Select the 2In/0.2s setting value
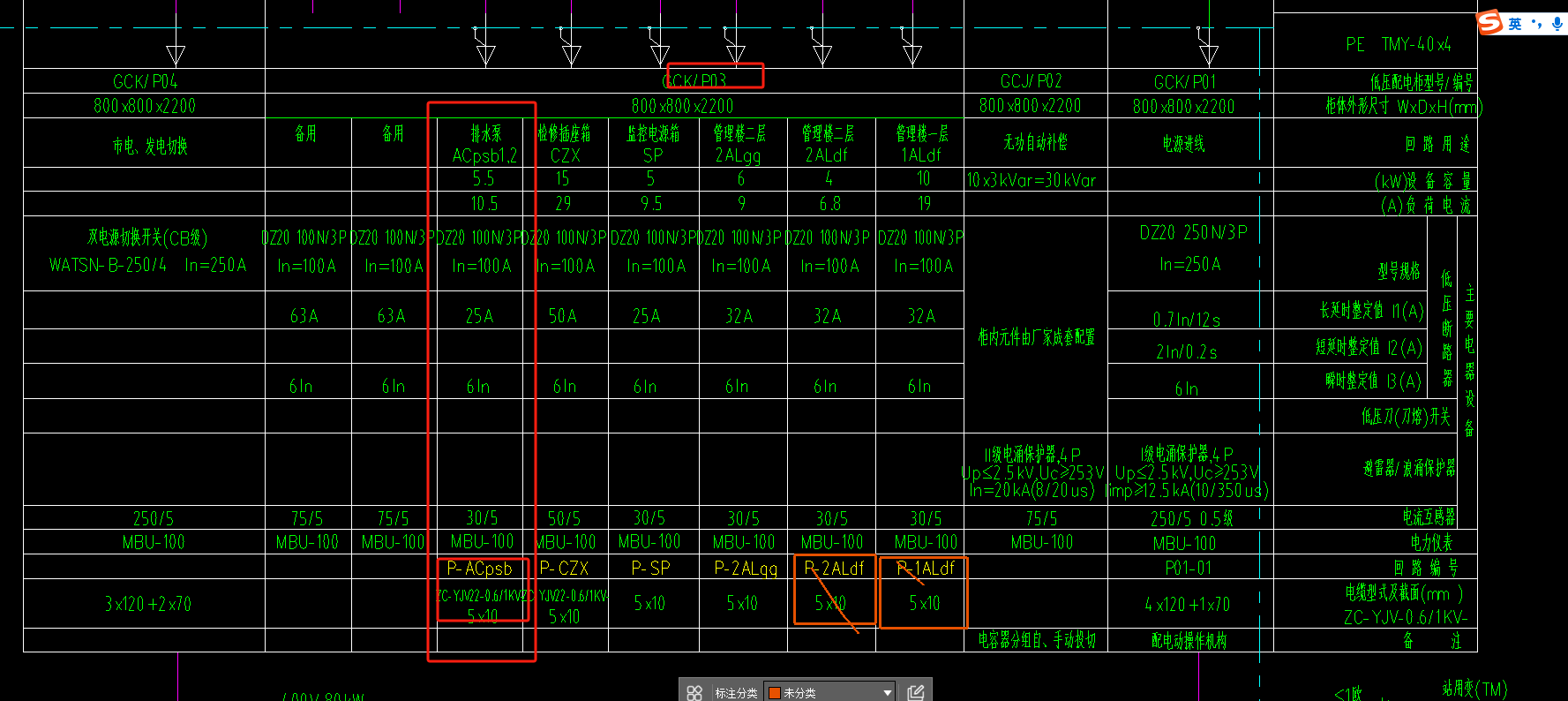1568x701 pixels. point(1187,352)
